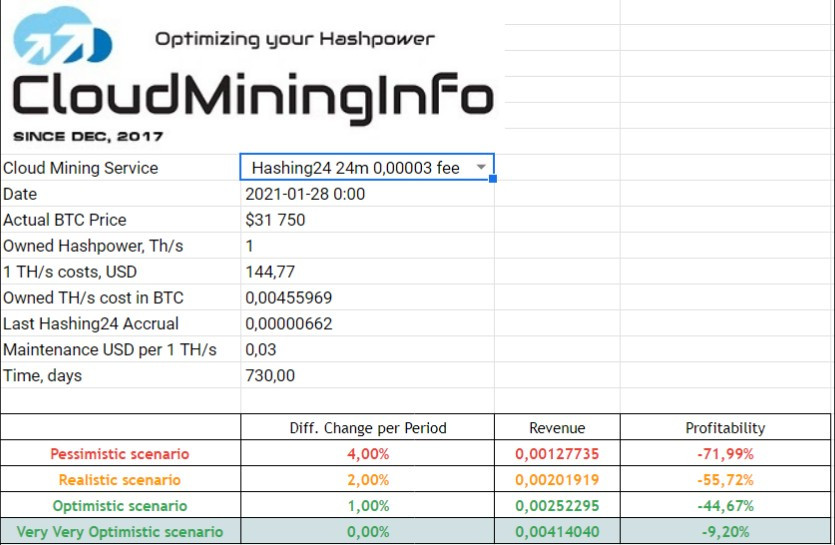Select the 'Realistic scenario' row label
The image size is (835, 545).
click(x=120, y=480)
